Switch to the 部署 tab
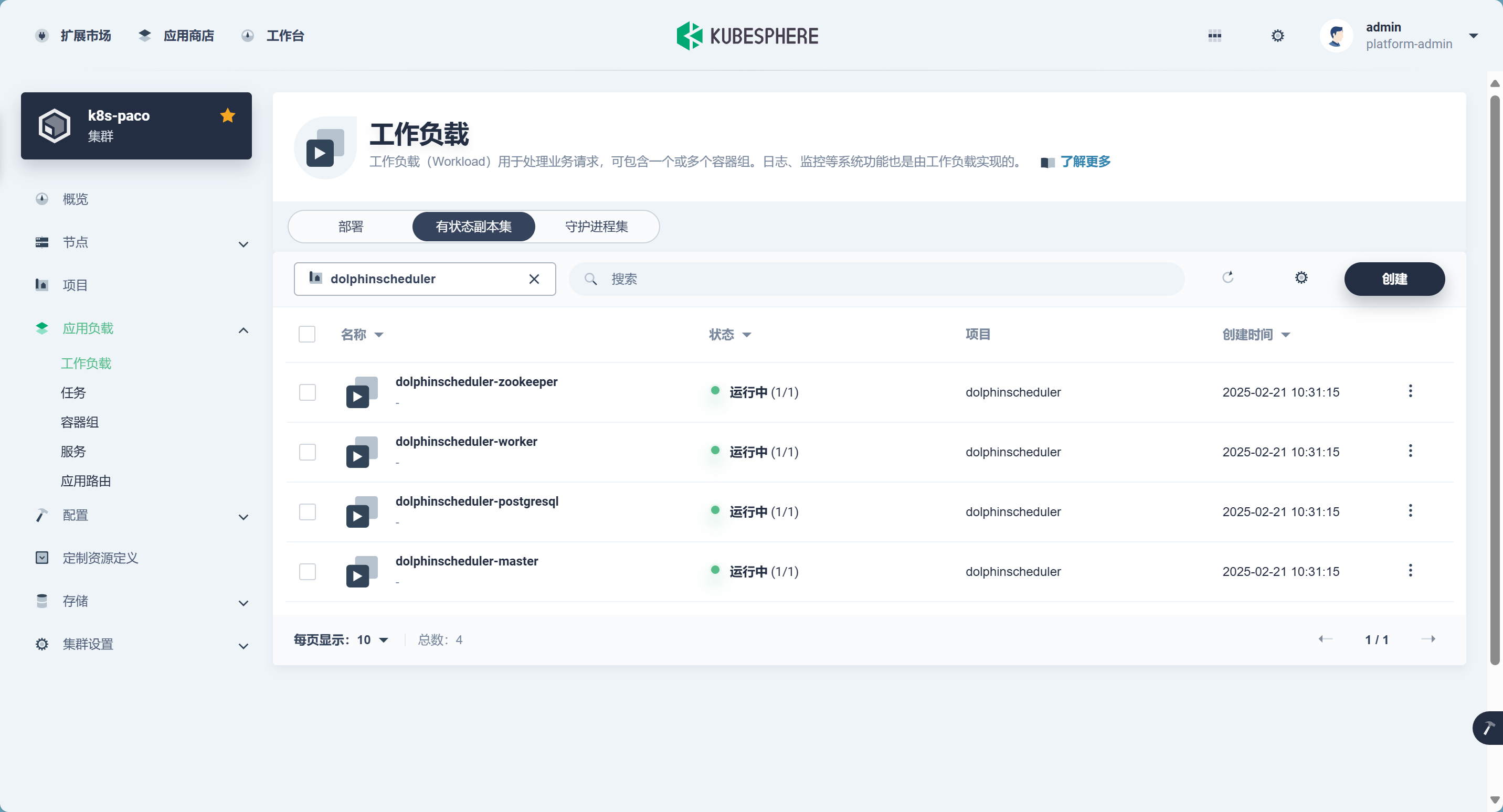 [351, 226]
